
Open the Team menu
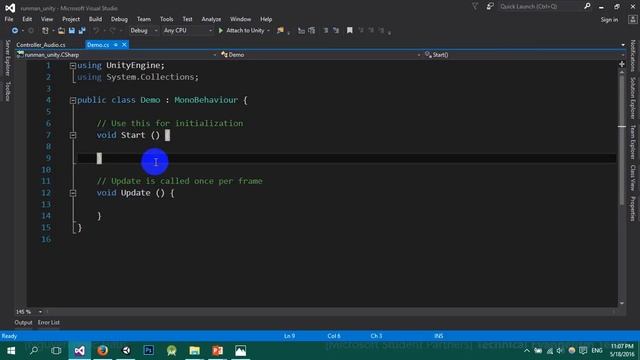144,19
